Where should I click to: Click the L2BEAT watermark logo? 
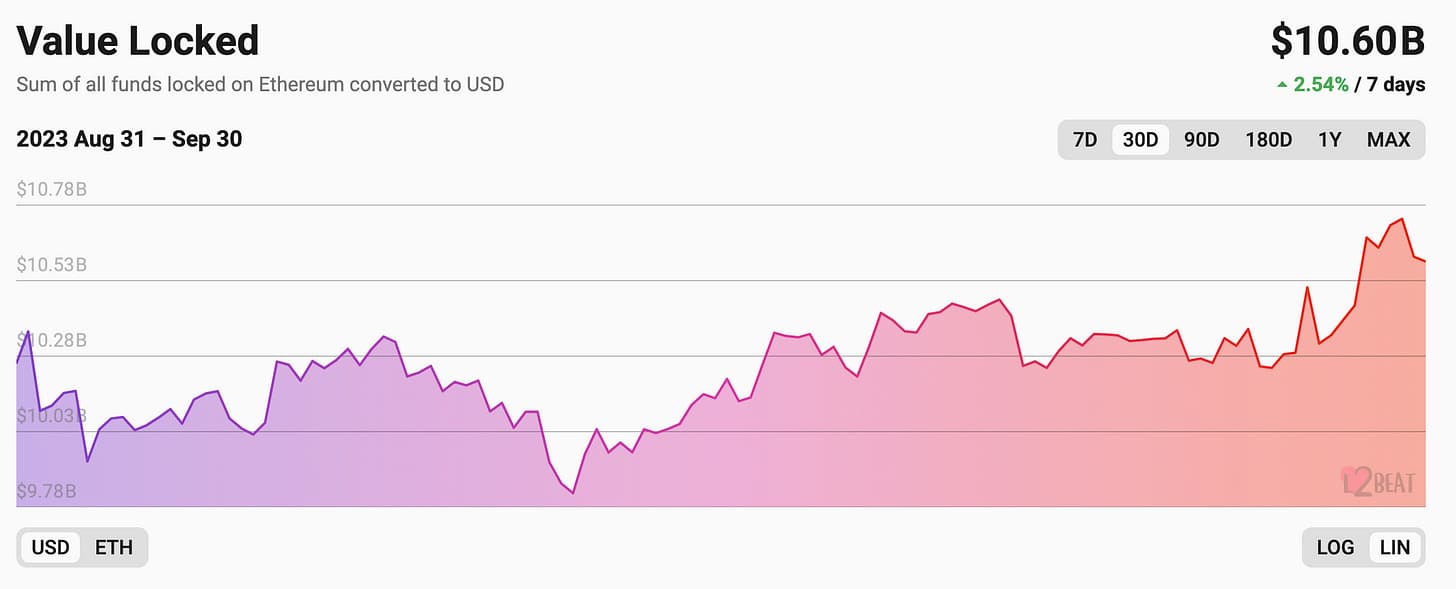click(x=1378, y=482)
